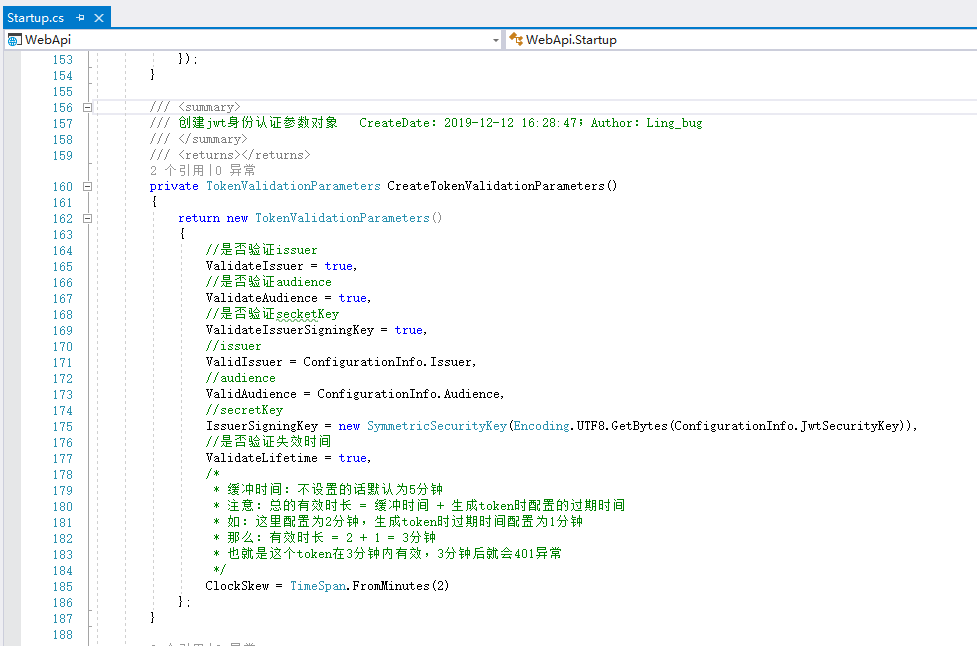Click 'ConfigurationInfo.Audience' on line 173

tap(409, 394)
